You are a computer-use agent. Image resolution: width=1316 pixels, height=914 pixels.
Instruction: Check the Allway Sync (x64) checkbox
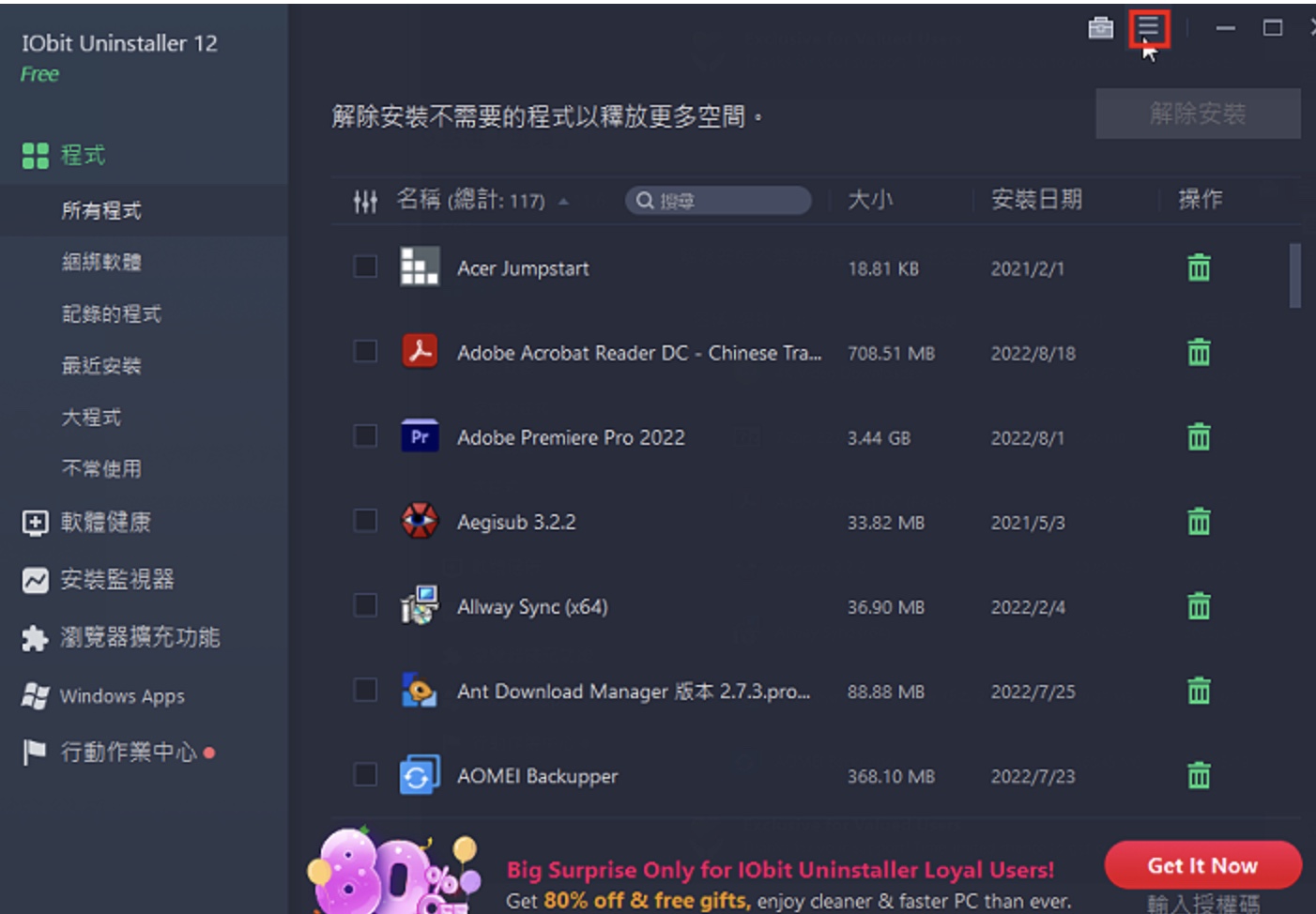tap(365, 605)
